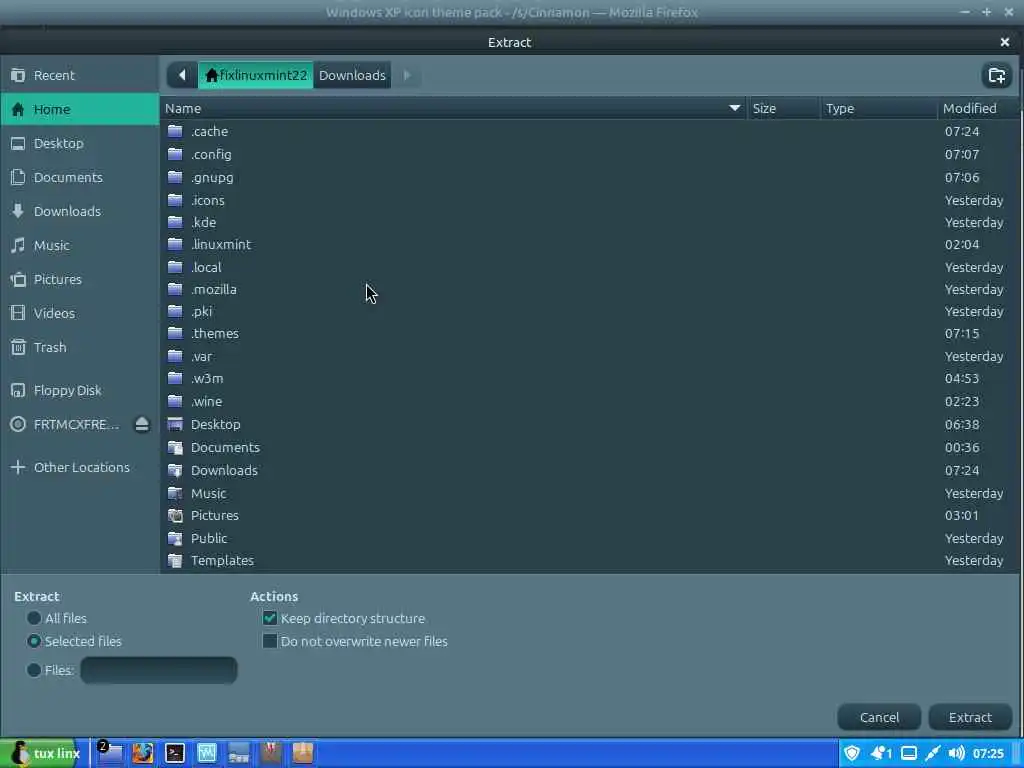Select the .local folder
This screenshot has height=768, width=1024.
coord(589,267)
